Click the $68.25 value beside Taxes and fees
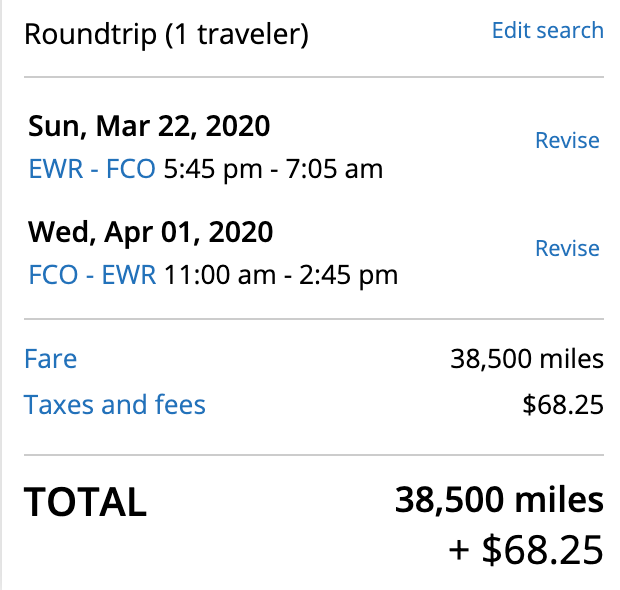The width and height of the screenshot is (620, 590). click(x=563, y=405)
